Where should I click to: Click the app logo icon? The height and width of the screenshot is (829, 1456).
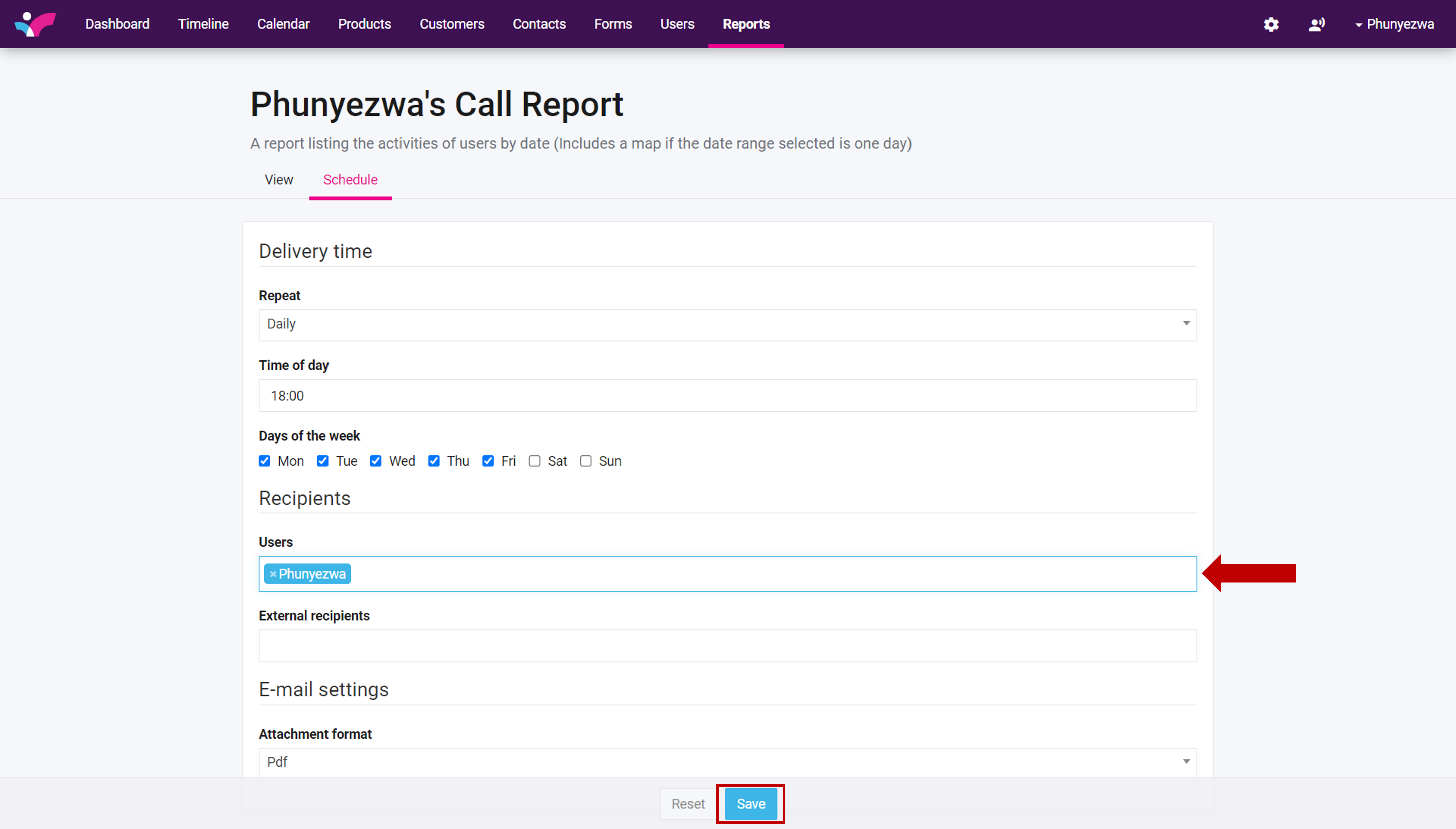(x=35, y=24)
